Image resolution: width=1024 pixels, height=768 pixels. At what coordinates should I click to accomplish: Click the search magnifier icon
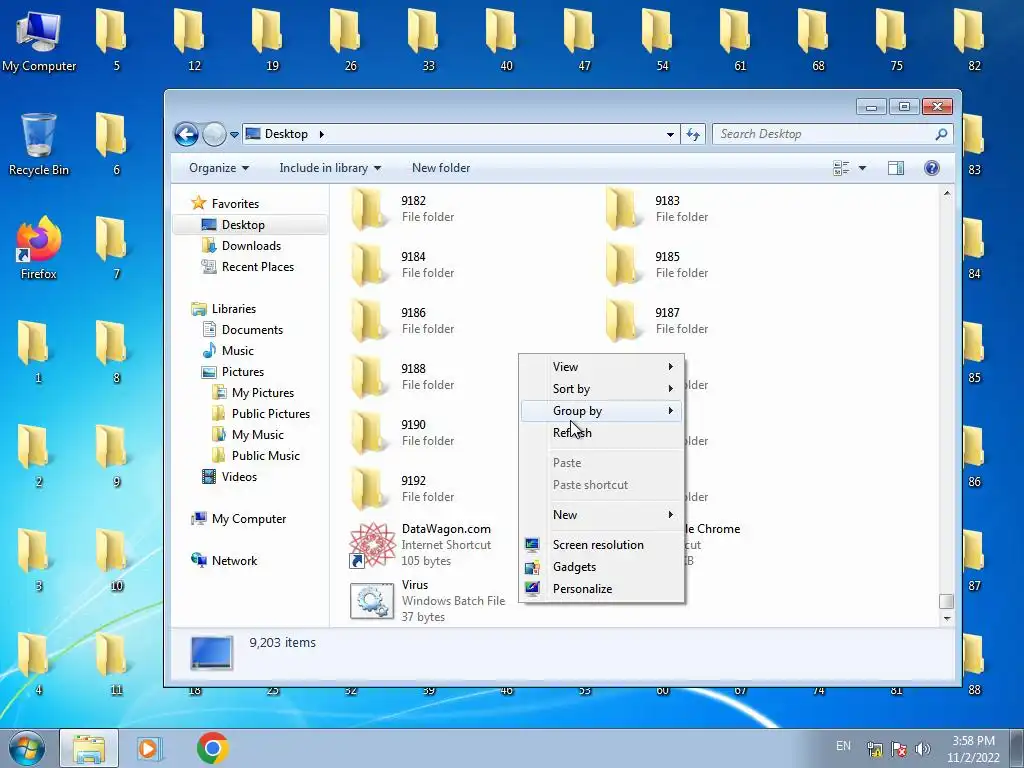941,135
